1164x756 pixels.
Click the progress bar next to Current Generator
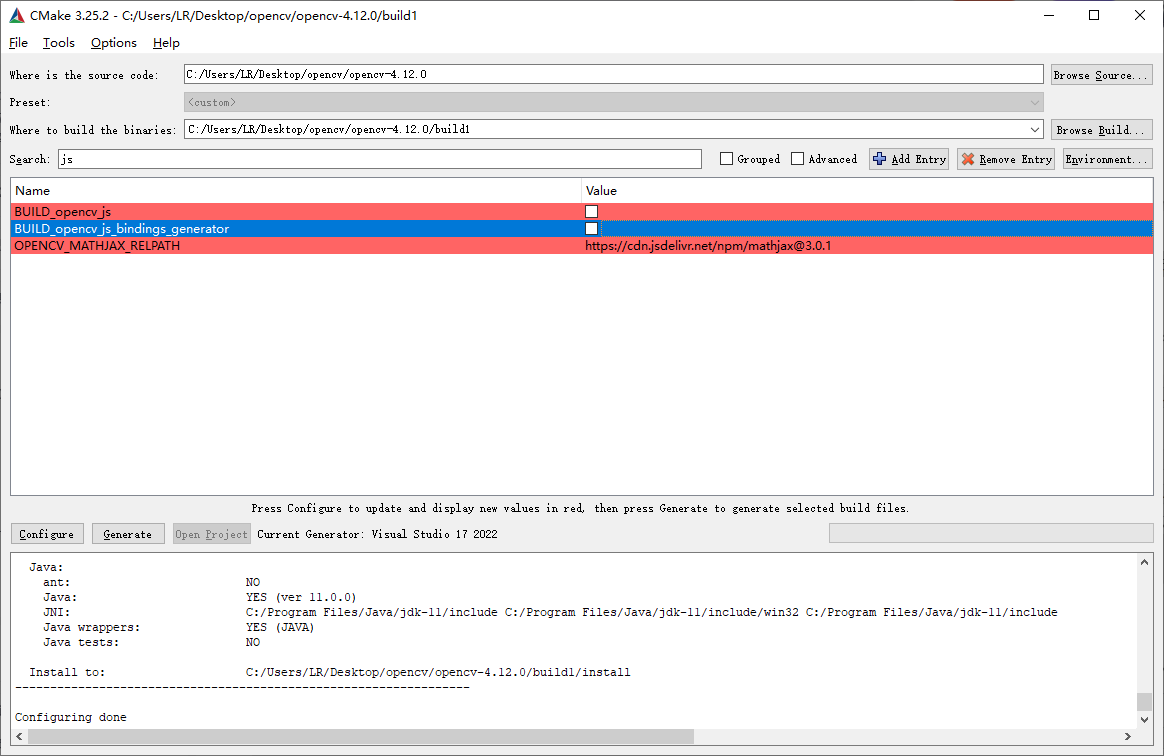coord(991,533)
